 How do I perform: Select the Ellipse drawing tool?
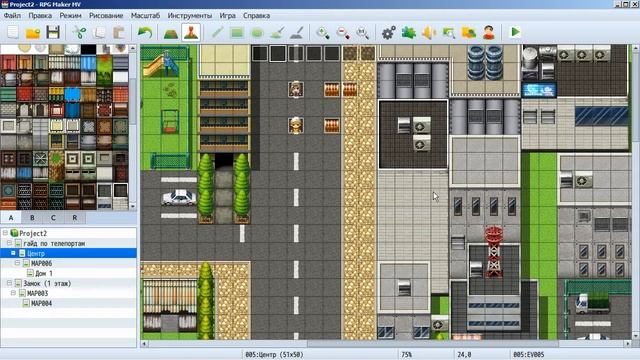(257, 32)
